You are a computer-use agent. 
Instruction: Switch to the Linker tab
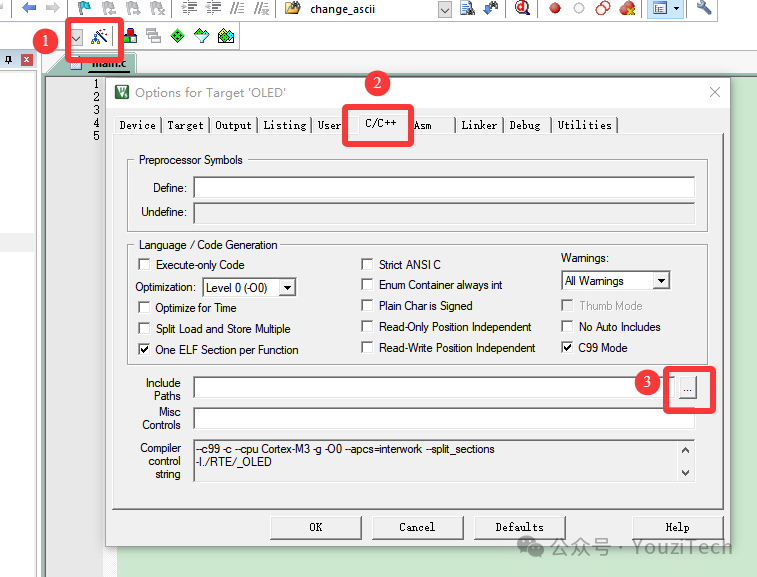[x=479, y=126]
